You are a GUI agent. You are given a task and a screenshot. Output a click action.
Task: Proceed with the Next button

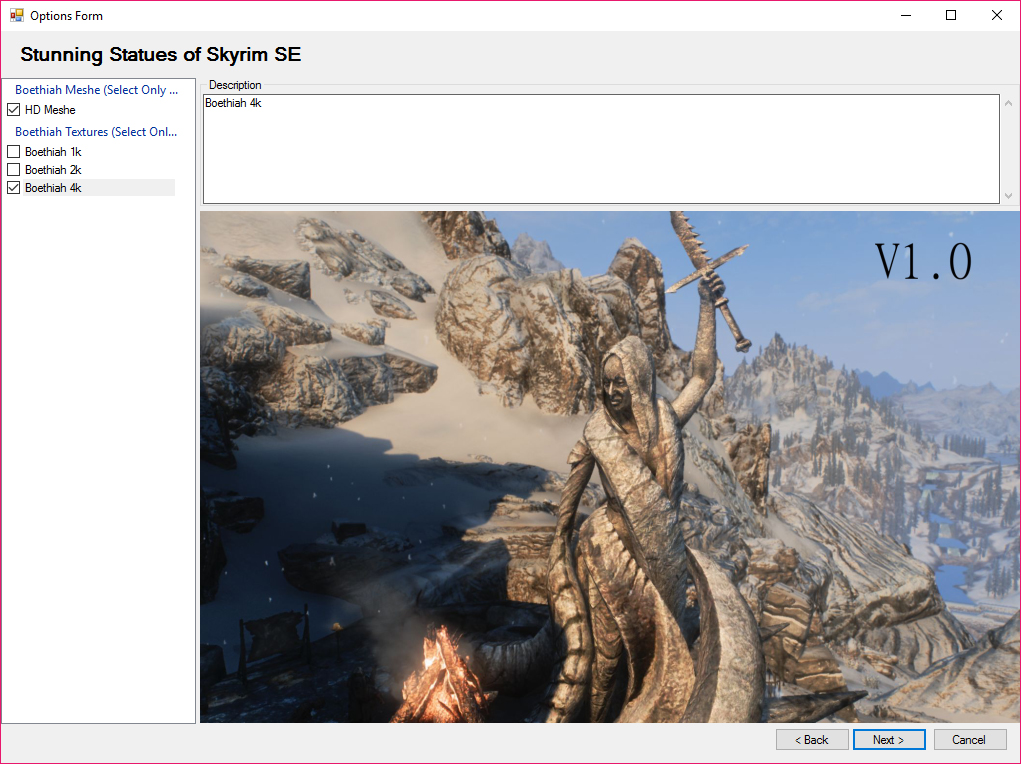click(x=889, y=740)
